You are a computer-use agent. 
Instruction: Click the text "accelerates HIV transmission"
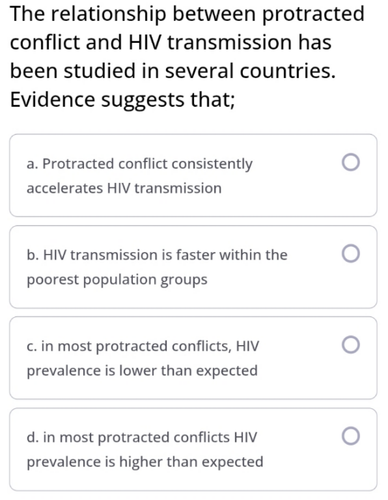(x=124, y=188)
